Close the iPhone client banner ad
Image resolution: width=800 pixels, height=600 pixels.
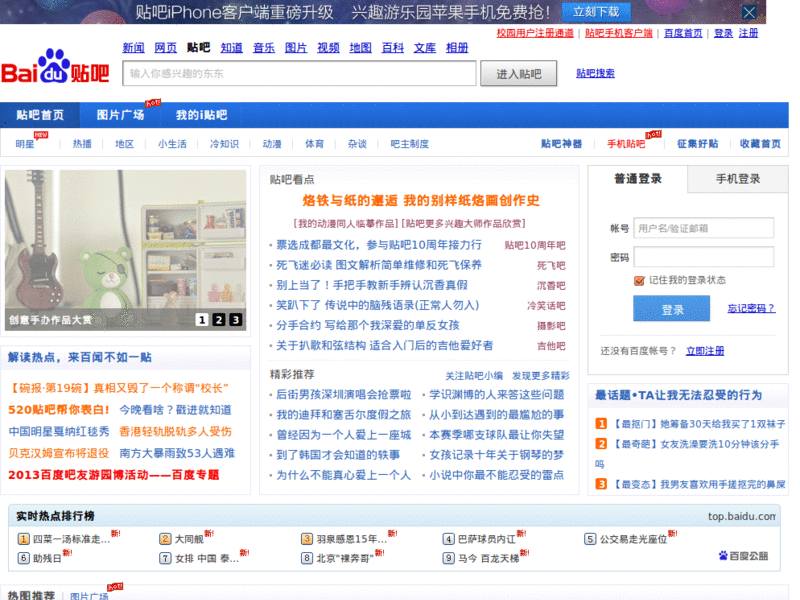pyautogui.click(x=749, y=12)
